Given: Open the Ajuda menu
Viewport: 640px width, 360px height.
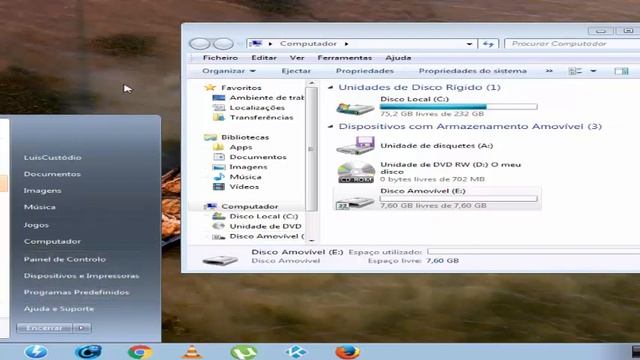Looking at the screenshot, I should tap(398, 58).
